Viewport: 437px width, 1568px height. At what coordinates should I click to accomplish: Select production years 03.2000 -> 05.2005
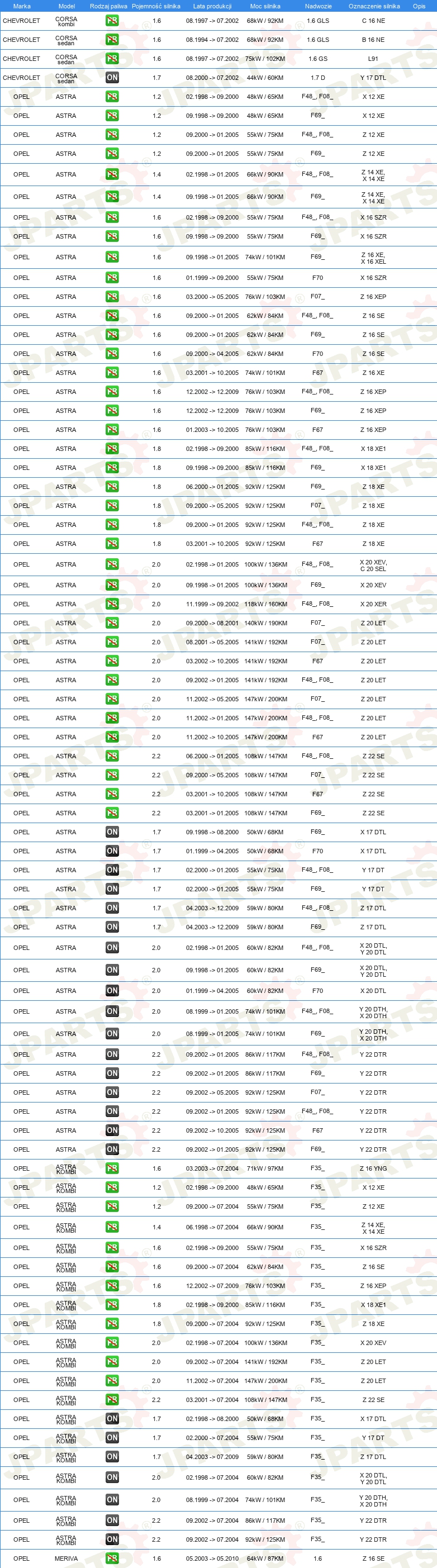212,297
